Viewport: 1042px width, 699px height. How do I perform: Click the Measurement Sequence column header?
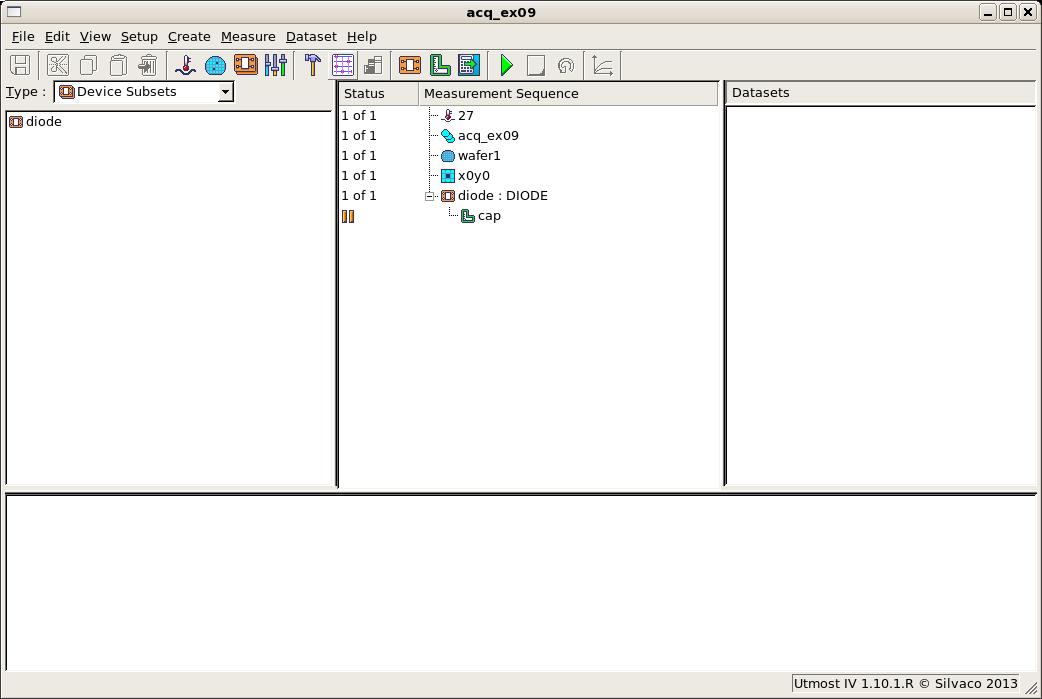point(569,94)
